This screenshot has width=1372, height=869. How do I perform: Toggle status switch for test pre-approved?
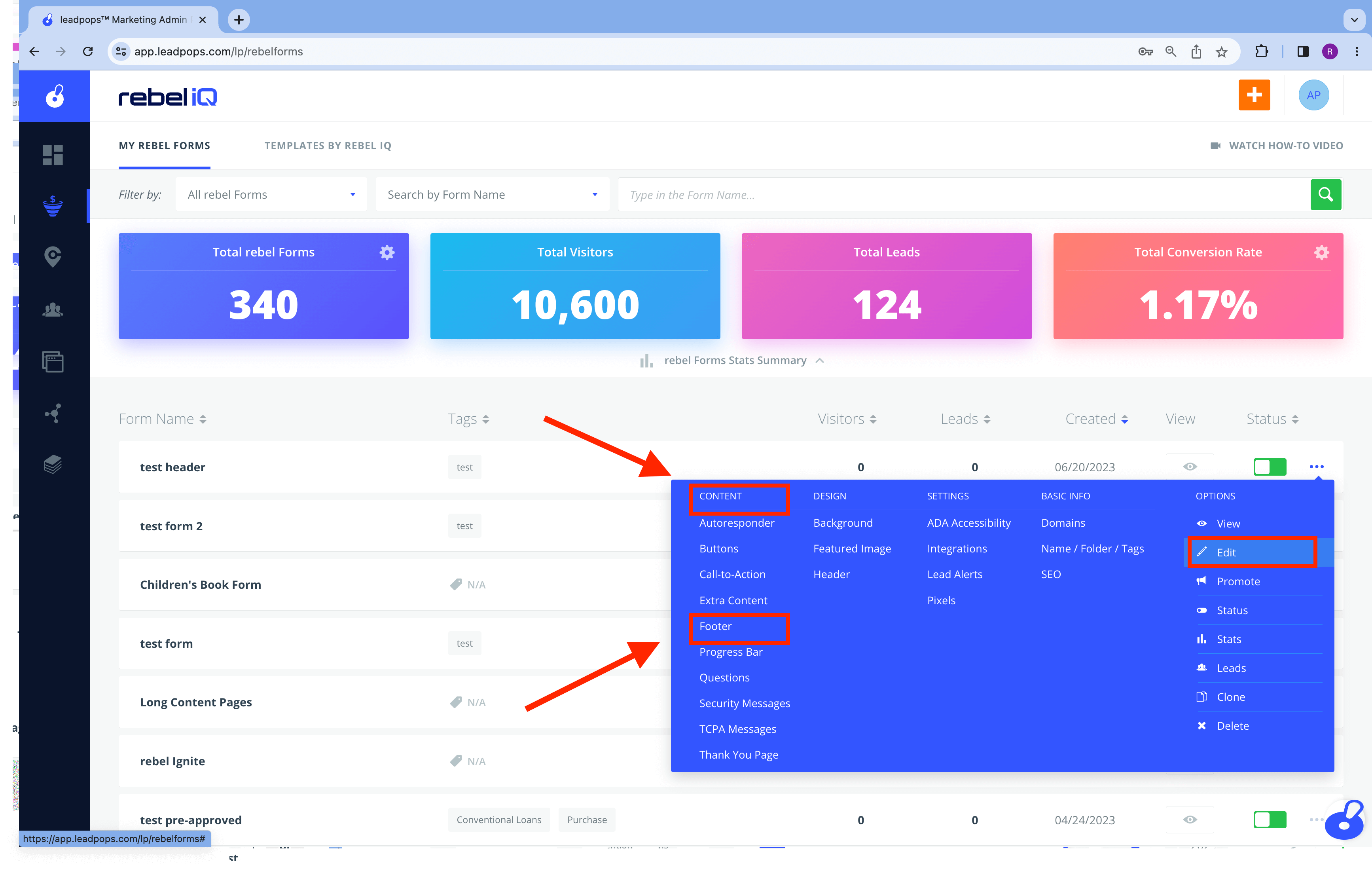coord(1270,820)
